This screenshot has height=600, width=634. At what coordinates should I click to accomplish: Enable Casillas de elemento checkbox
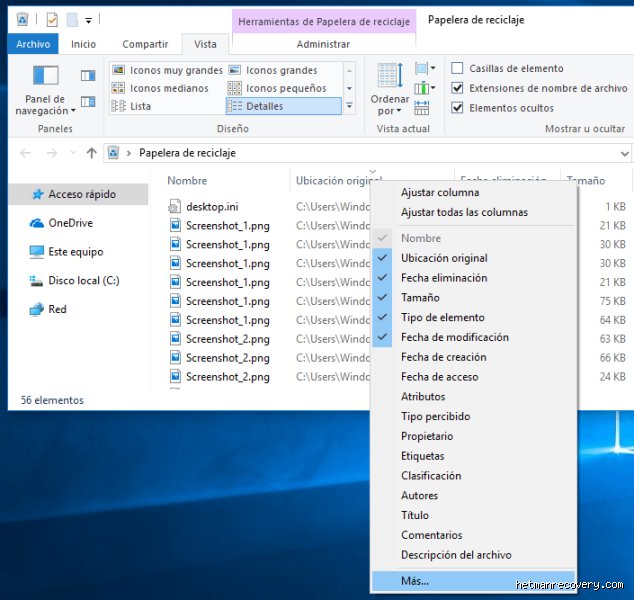457,68
